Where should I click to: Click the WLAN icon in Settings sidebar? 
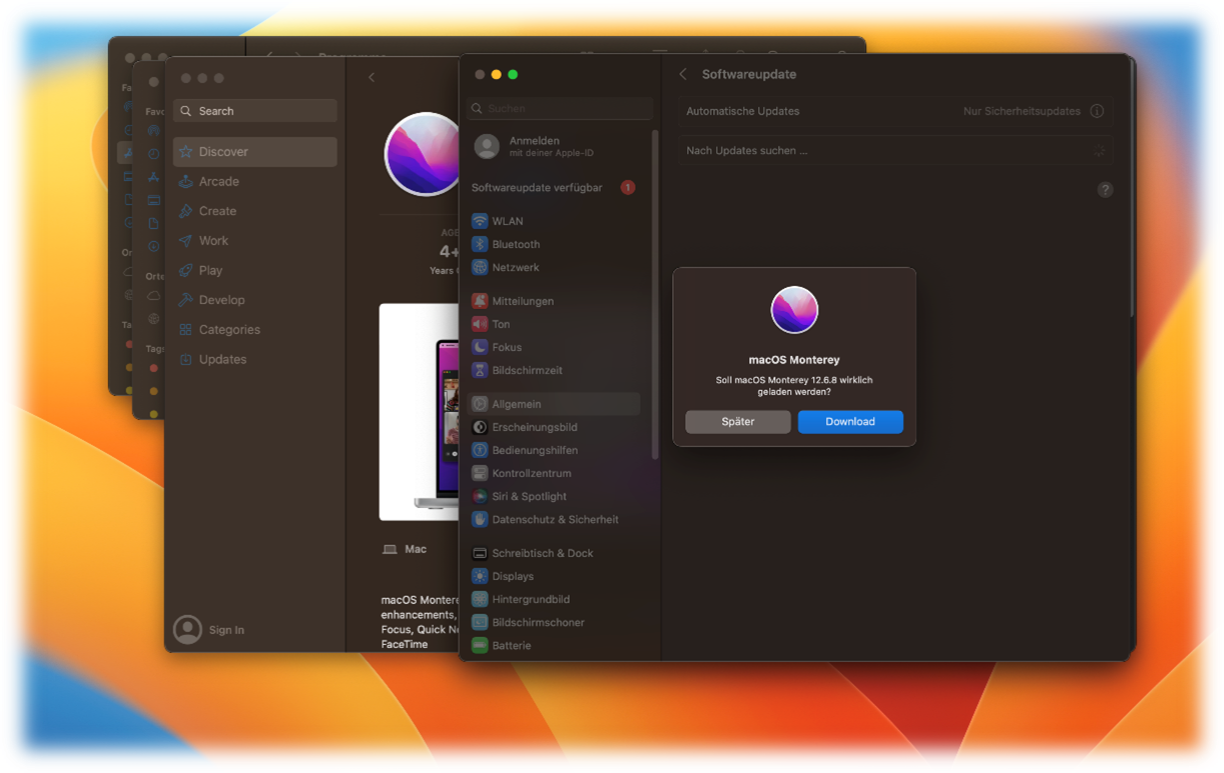[480, 221]
